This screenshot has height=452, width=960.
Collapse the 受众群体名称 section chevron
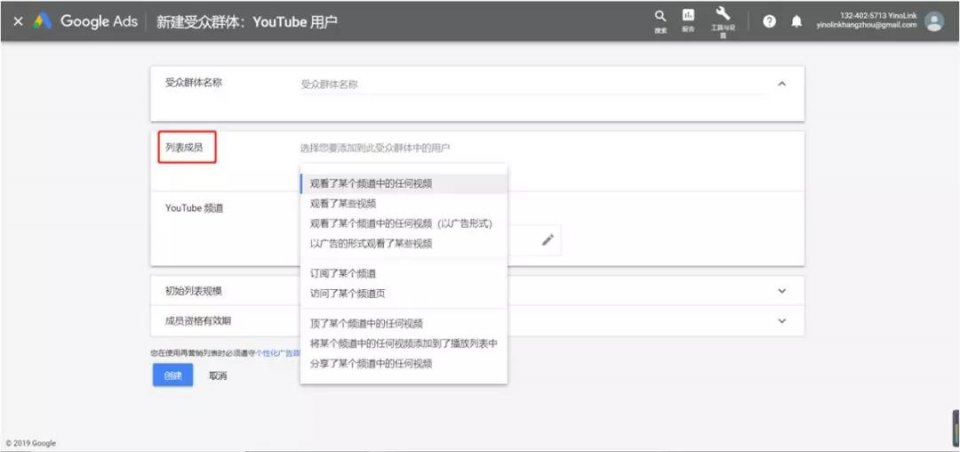(x=782, y=84)
